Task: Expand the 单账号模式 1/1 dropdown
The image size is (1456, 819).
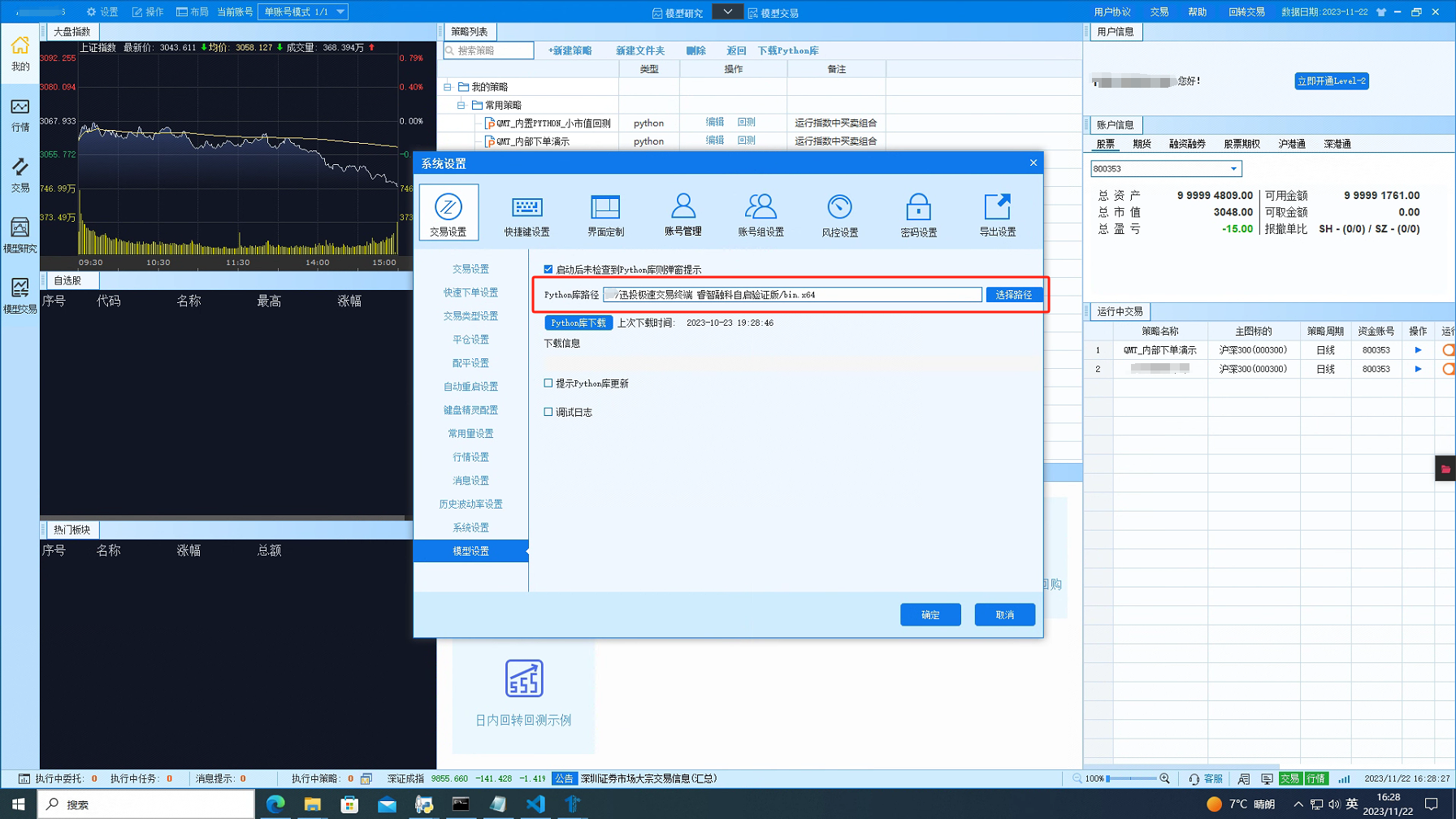Action: tap(340, 11)
